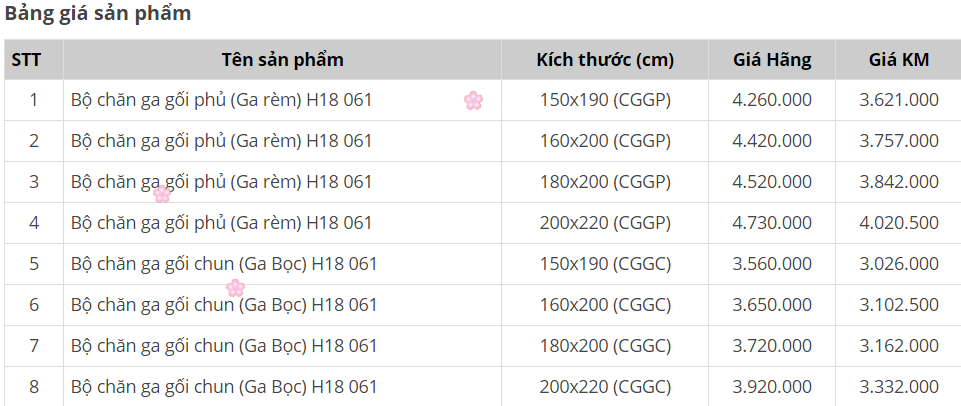Click the pink flower above row 6's "(Ga Bọc)"
Screen dimensions: 961x406
235,288
